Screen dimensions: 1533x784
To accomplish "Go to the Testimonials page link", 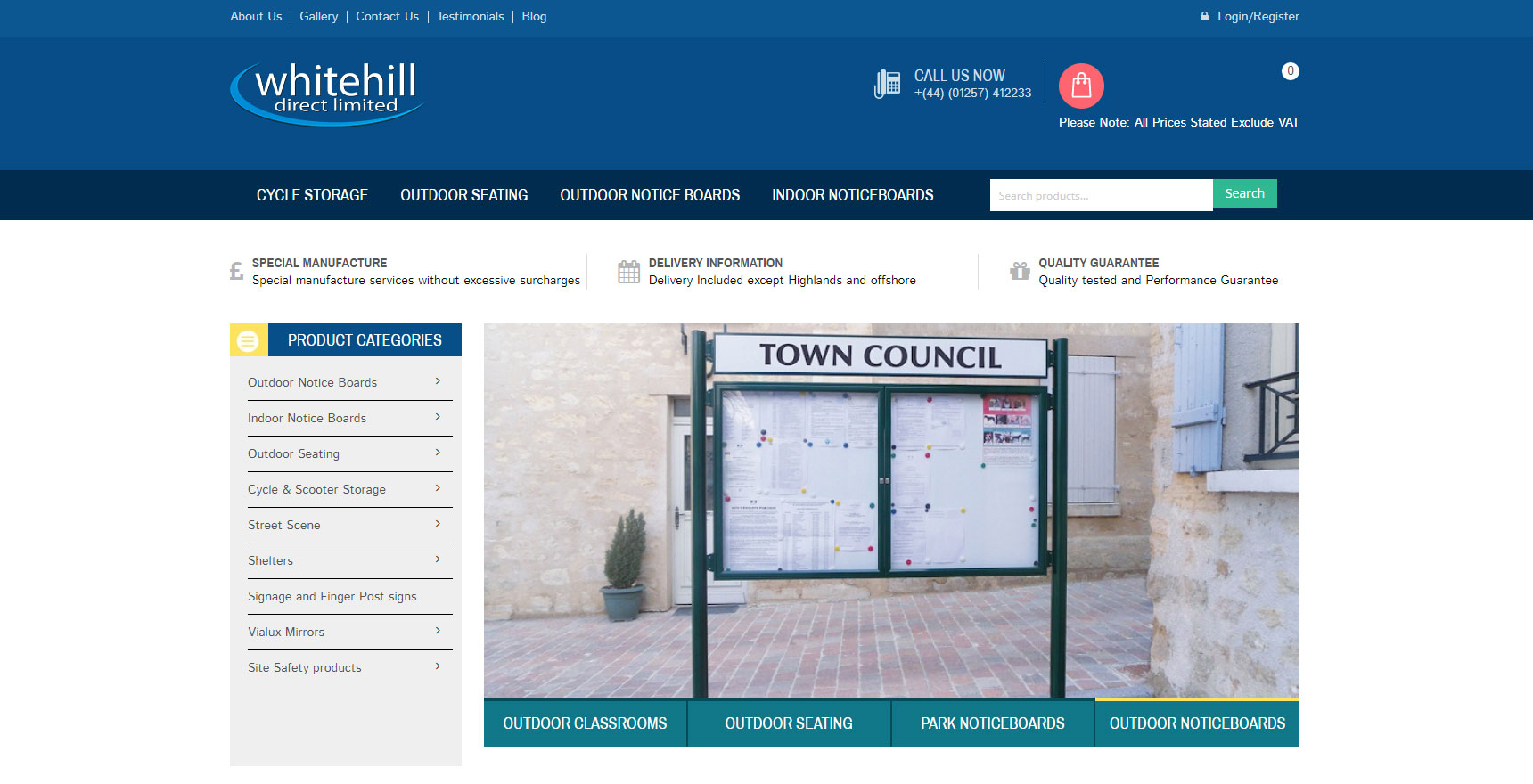I will [x=470, y=16].
